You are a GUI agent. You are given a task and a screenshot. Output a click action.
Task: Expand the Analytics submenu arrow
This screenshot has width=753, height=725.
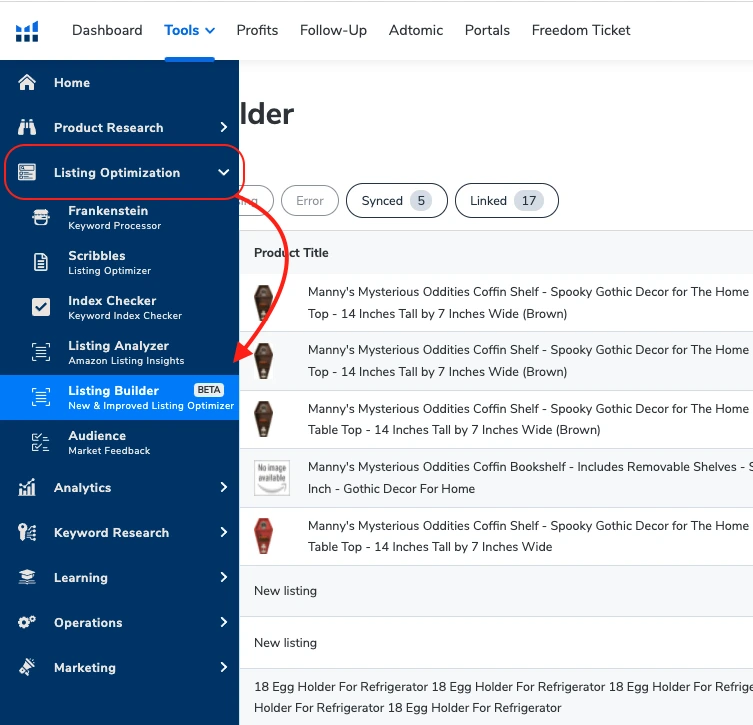pyautogui.click(x=223, y=488)
